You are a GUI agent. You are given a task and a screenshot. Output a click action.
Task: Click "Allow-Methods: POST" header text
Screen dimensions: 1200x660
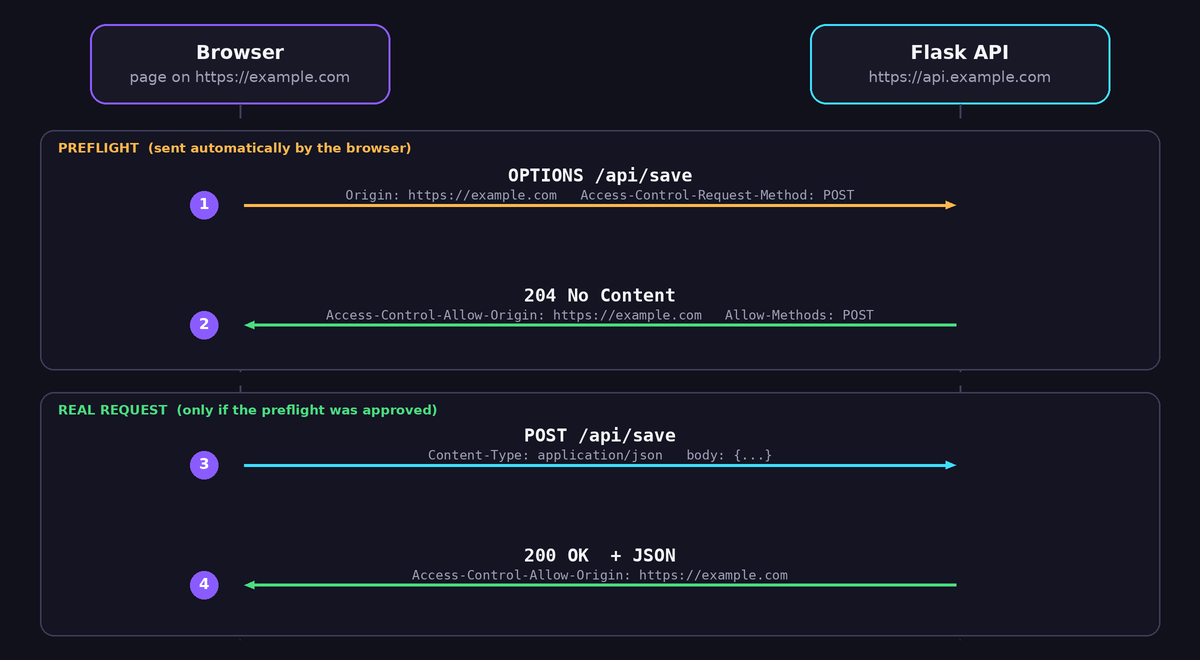click(799, 315)
